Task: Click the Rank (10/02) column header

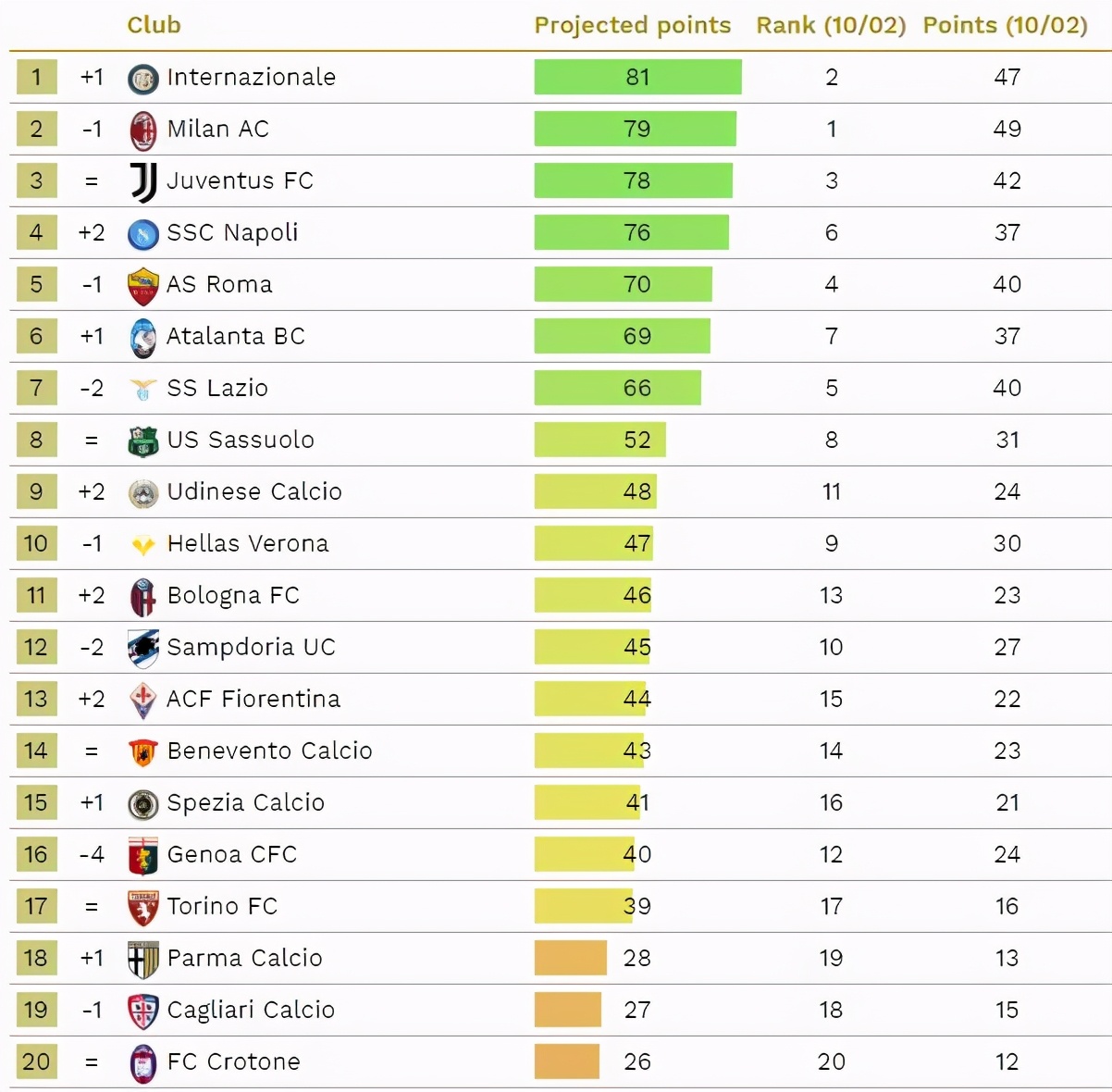Action: (x=831, y=25)
